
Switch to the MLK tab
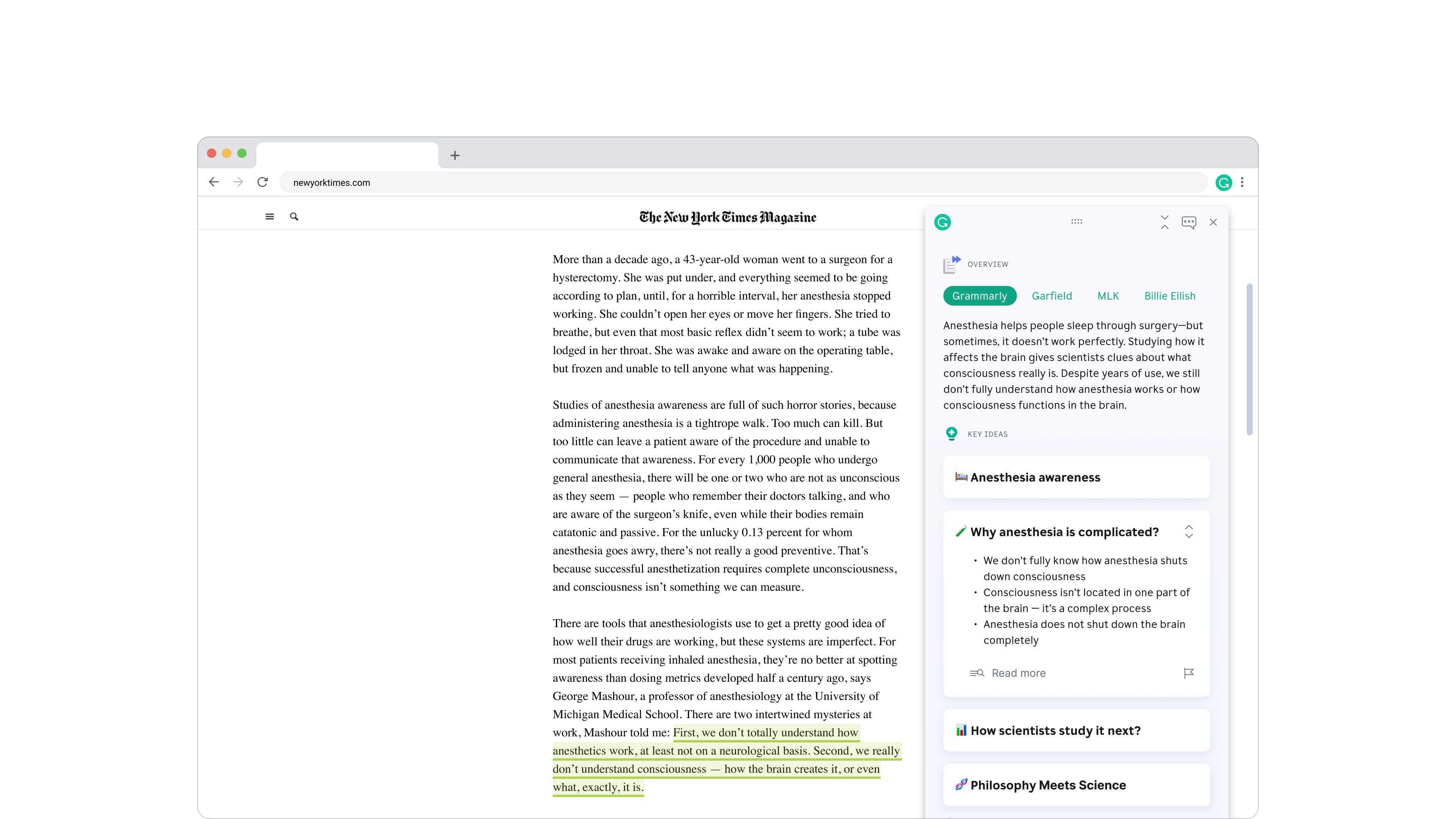(x=1108, y=296)
